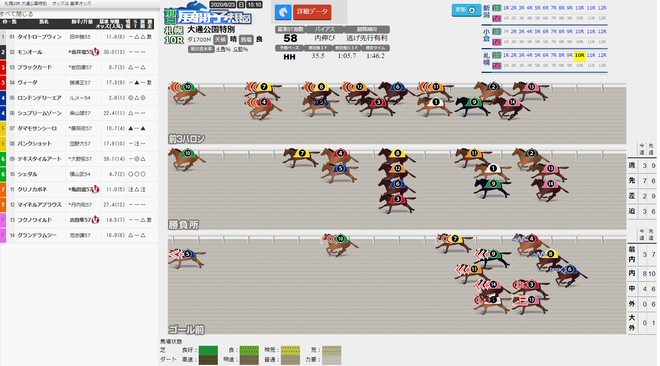Image resolution: width=660 pixels, height=366 pixels.
Task: Click the race title 大通公園特別
Action: pos(211,29)
